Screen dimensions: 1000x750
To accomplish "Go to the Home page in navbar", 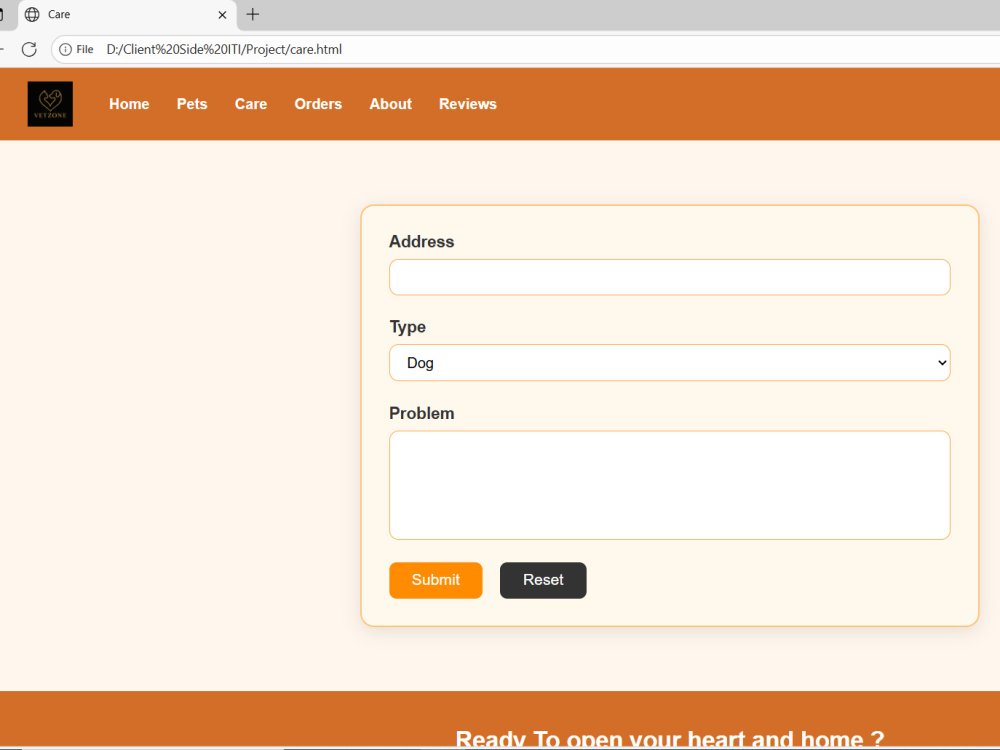I will point(129,104).
